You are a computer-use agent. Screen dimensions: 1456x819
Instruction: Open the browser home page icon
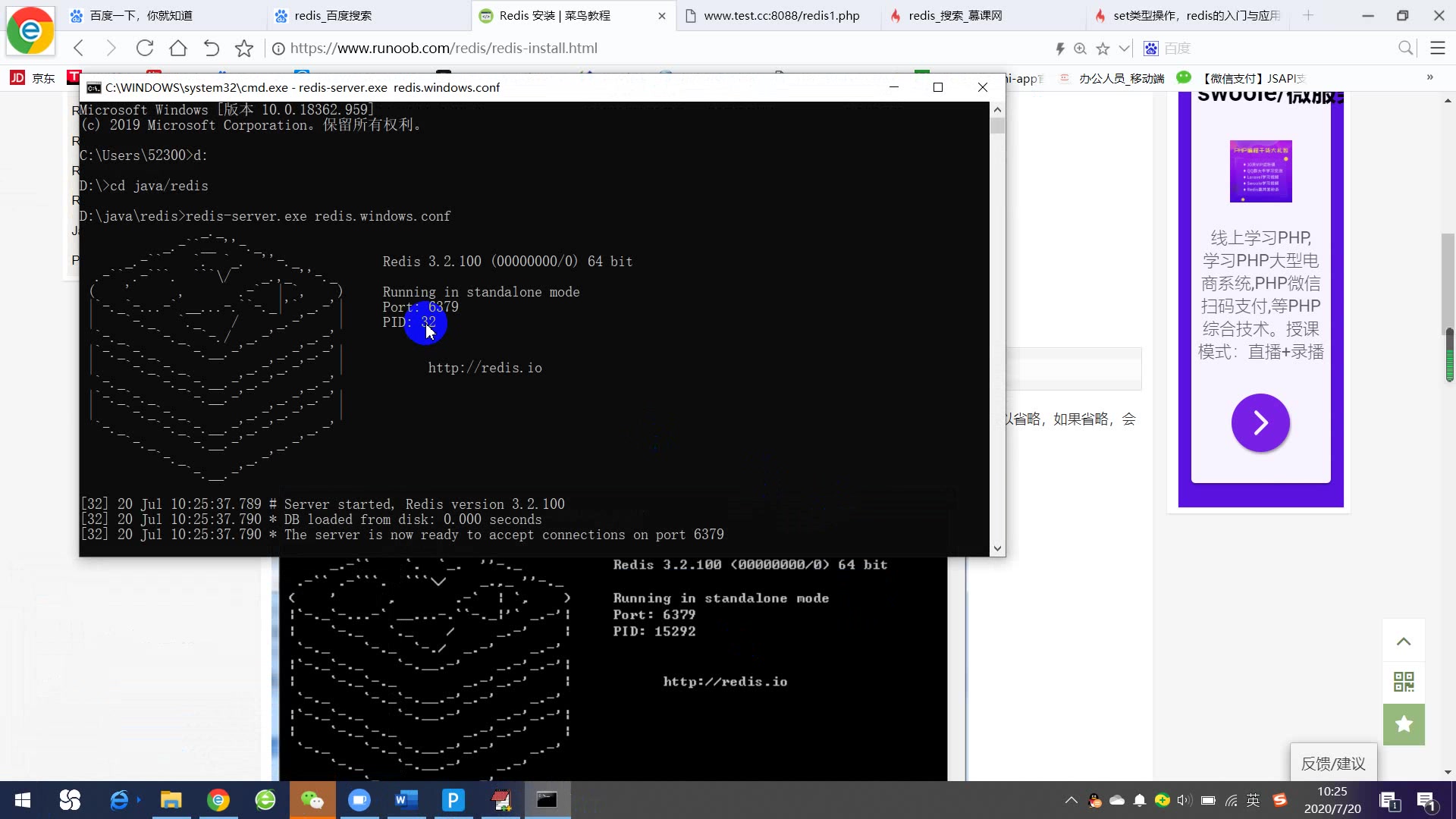pyautogui.click(x=178, y=49)
